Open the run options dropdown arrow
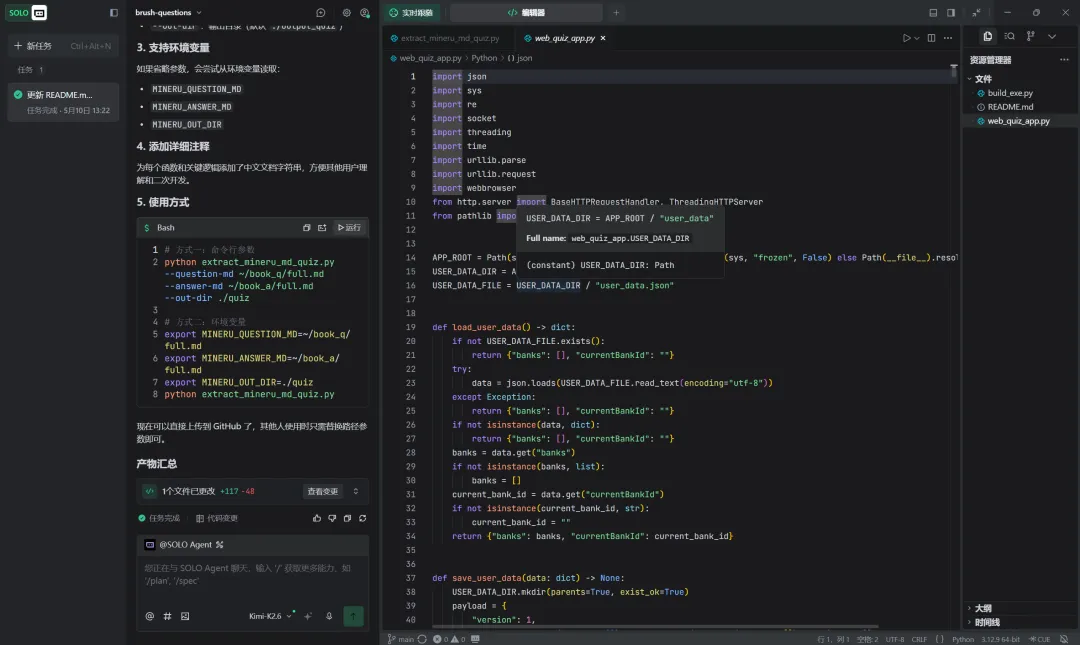This screenshot has width=1080, height=645. [x=917, y=38]
